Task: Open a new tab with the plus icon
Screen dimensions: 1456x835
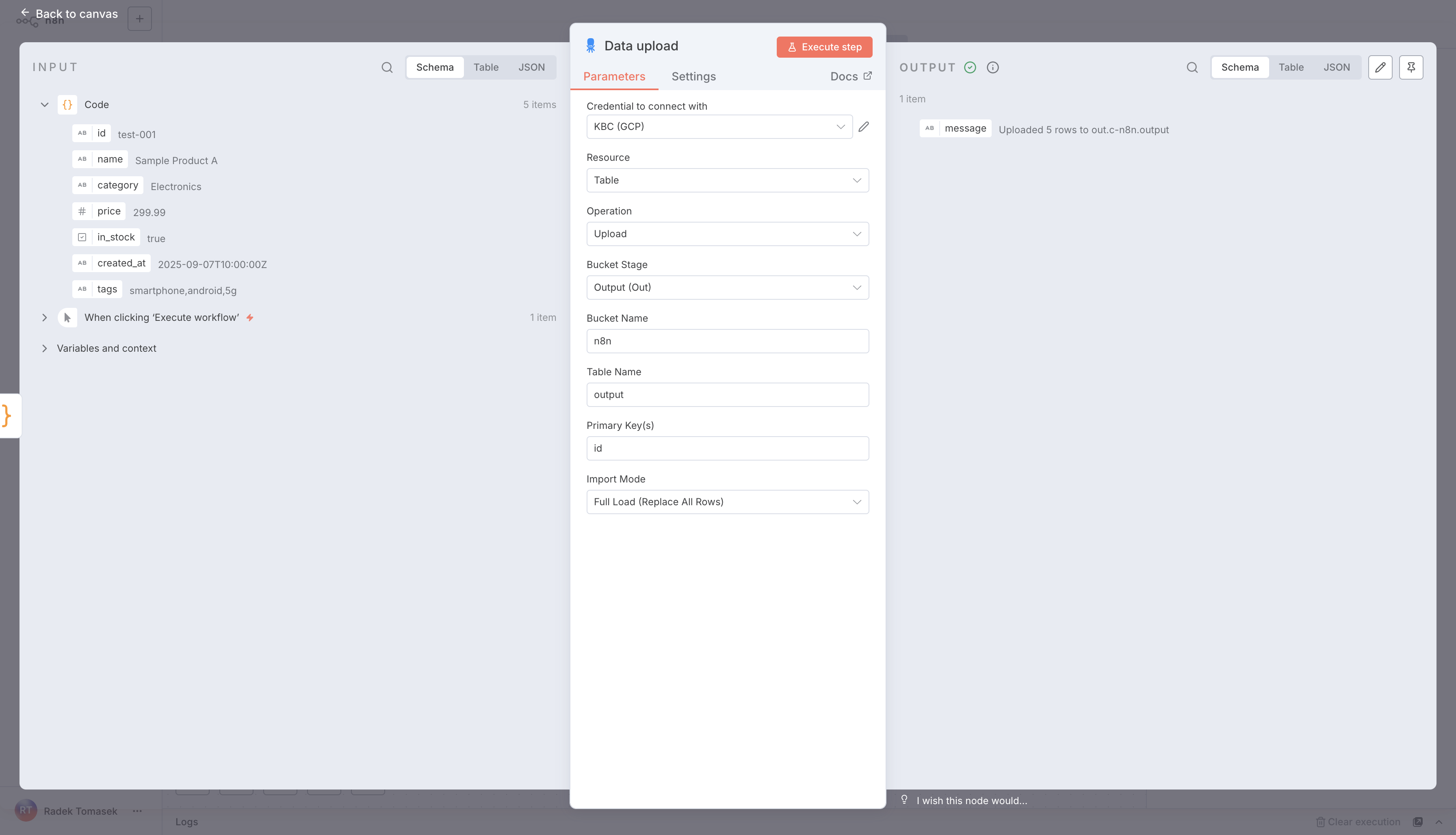Action: click(x=139, y=18)
